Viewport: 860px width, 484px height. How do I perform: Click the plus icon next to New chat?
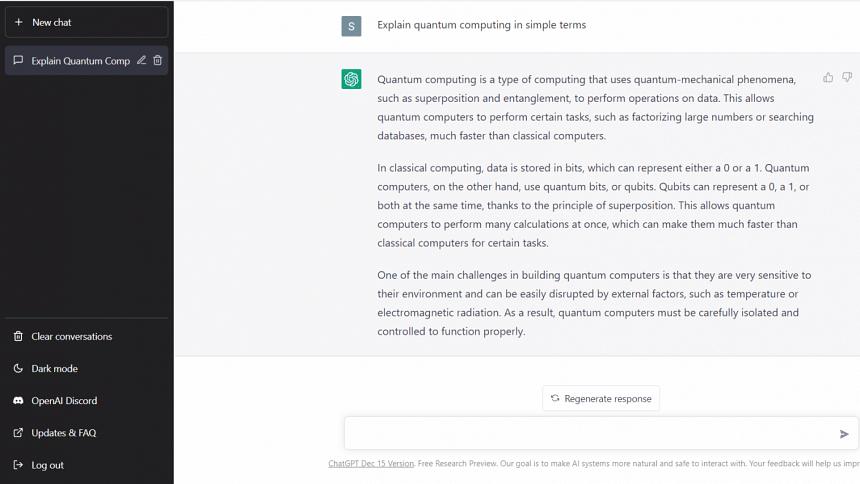coord(18,22)
